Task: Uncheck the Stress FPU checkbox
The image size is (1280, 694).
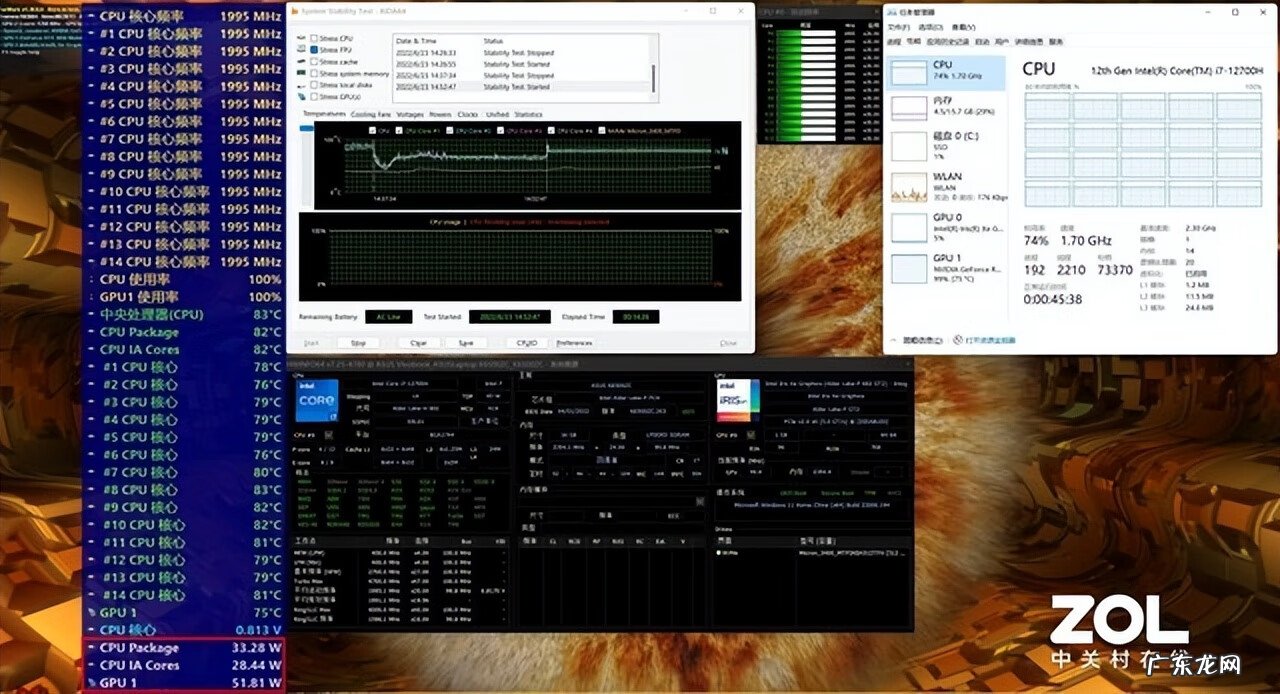Action: [x=314, y=49]
